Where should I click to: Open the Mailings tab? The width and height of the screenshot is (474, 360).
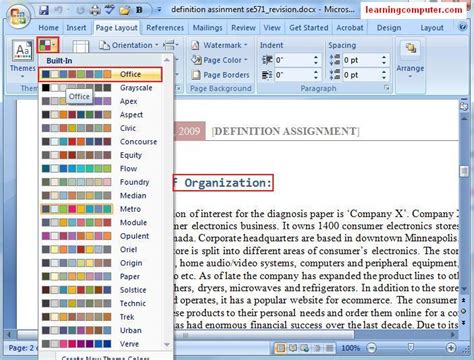coord(207,28)
